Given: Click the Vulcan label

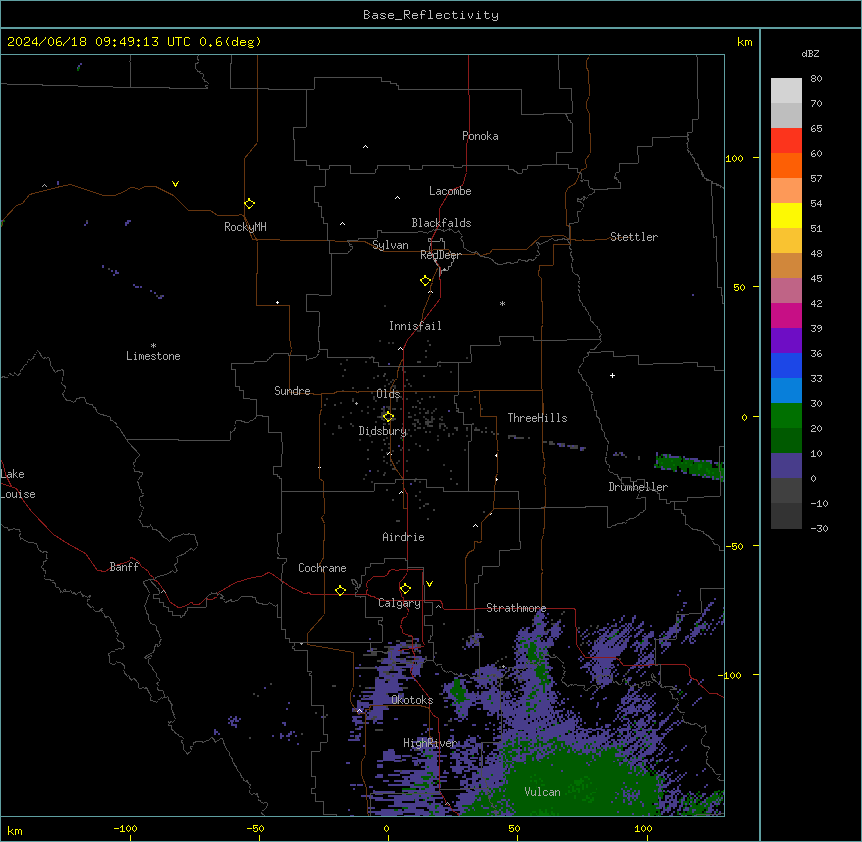Looking at the screenshot, I should pyautogui.click(x=542, y=792).
